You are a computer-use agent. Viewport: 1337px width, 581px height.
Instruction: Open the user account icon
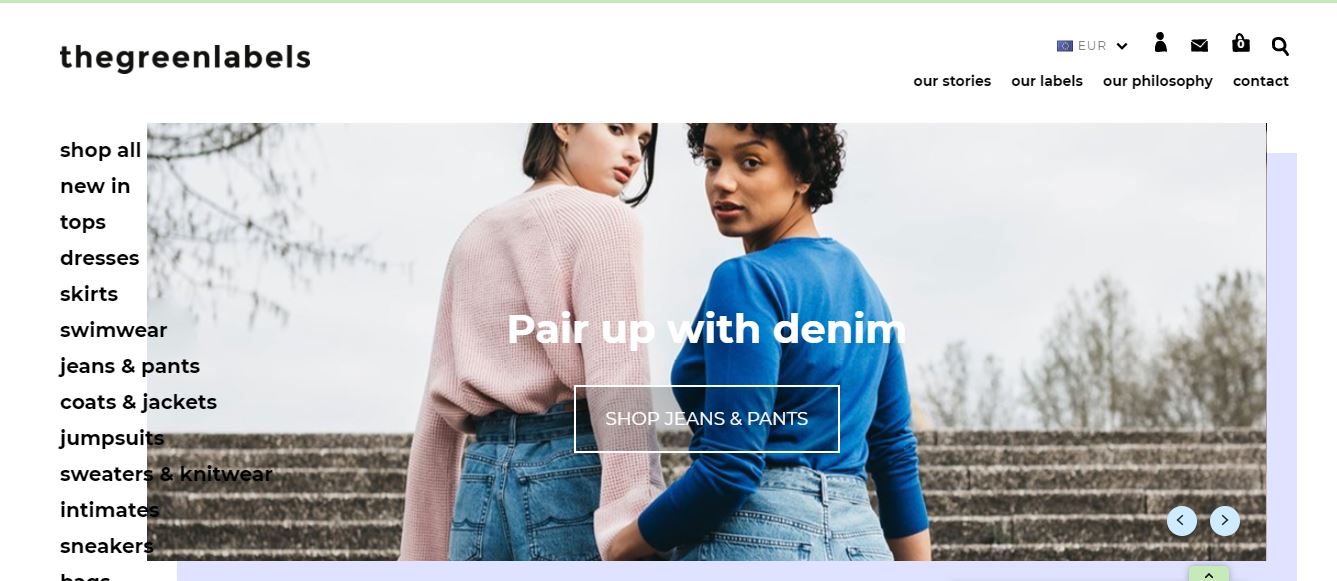click(x=1160, y=42)
